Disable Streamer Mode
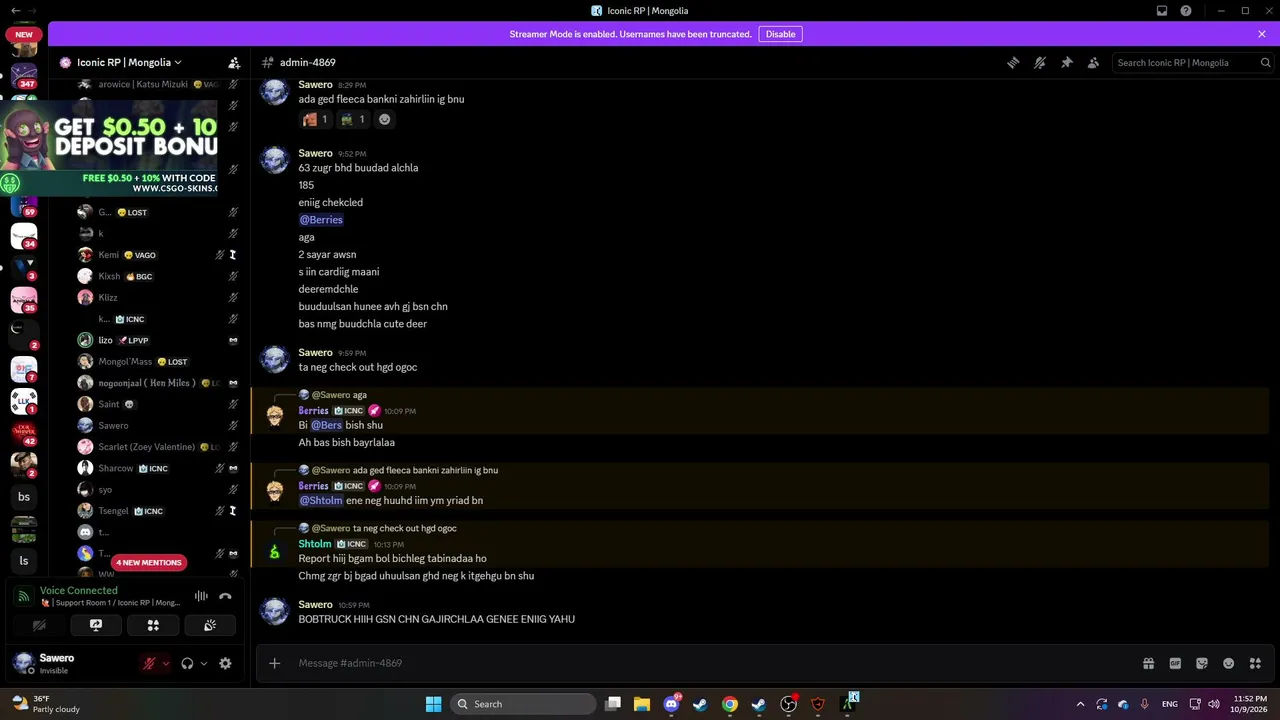Image resolution: width=1280 pixels, height=720 pixels. click(780, 34)
